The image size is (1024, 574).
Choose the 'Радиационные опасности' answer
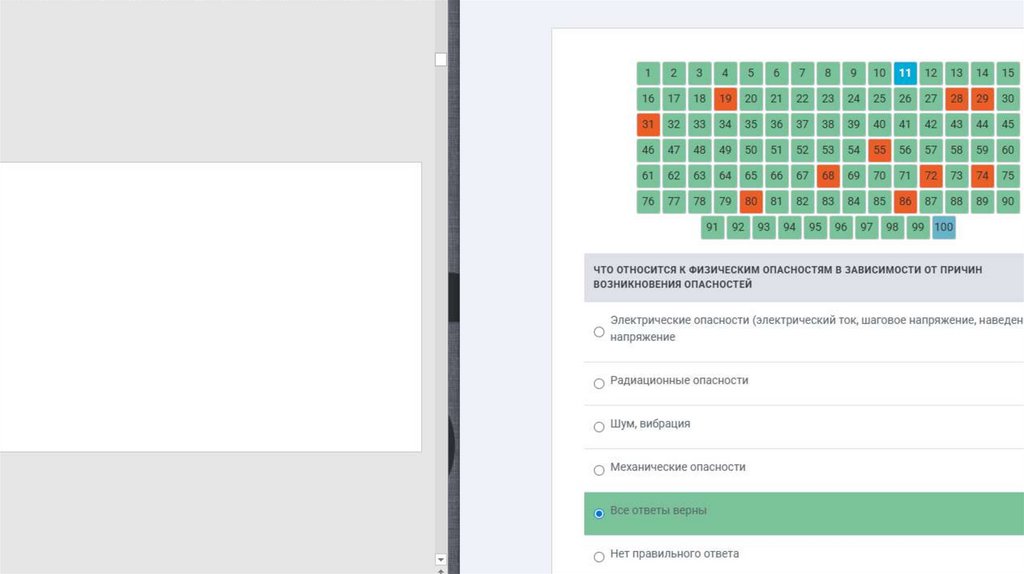pyautogui.click(x=599, y=383)
